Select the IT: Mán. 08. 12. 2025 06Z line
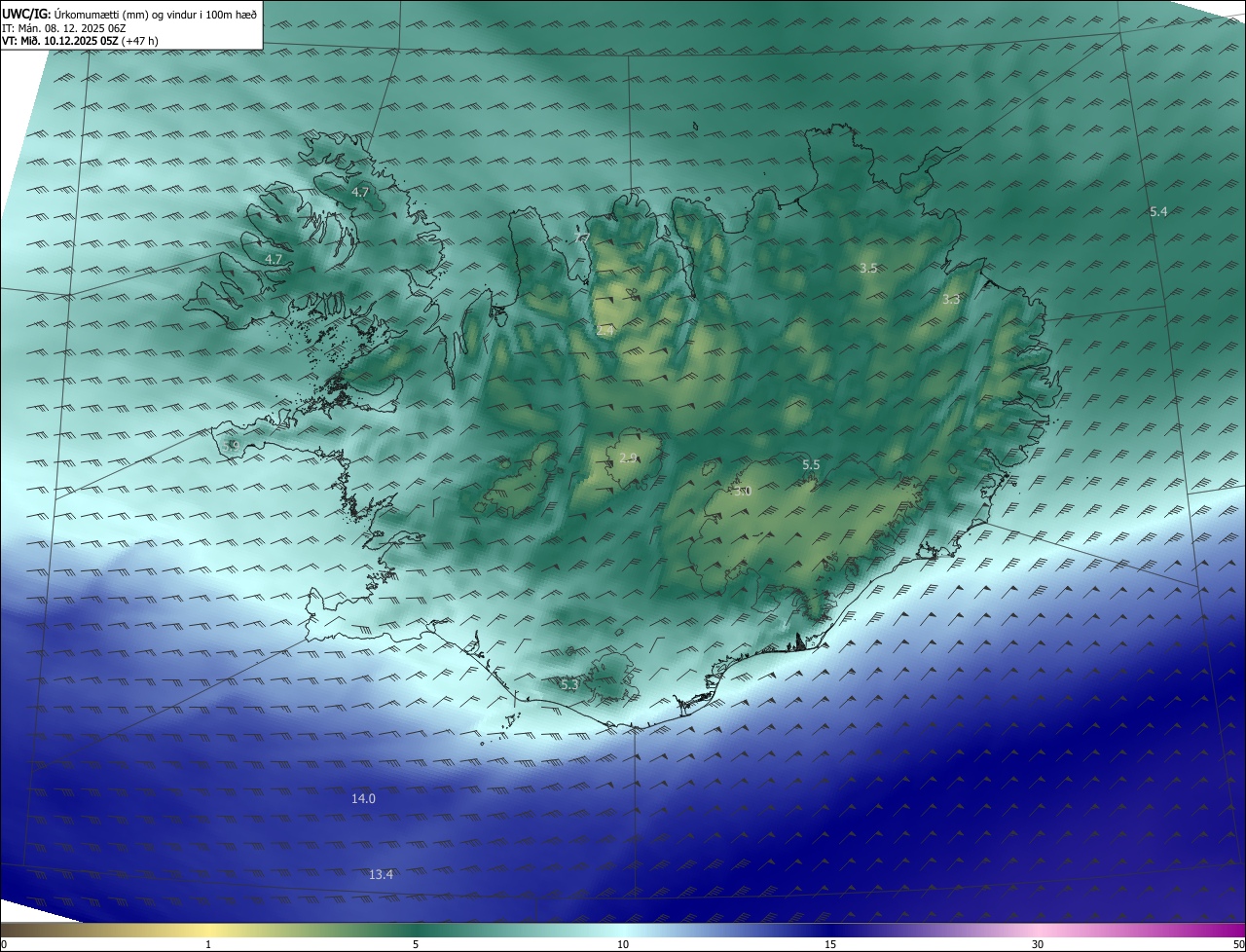1246x952 pixels. click(x=64, y=28)
